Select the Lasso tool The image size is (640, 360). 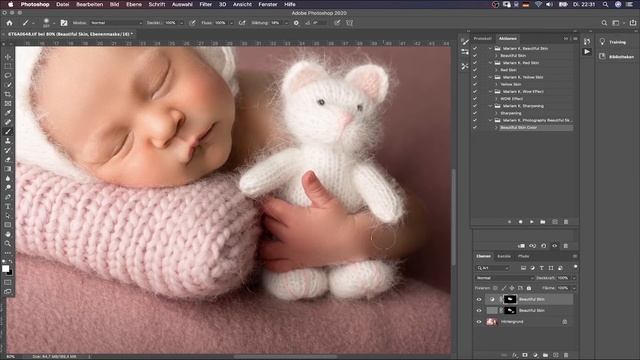(8, 76)
